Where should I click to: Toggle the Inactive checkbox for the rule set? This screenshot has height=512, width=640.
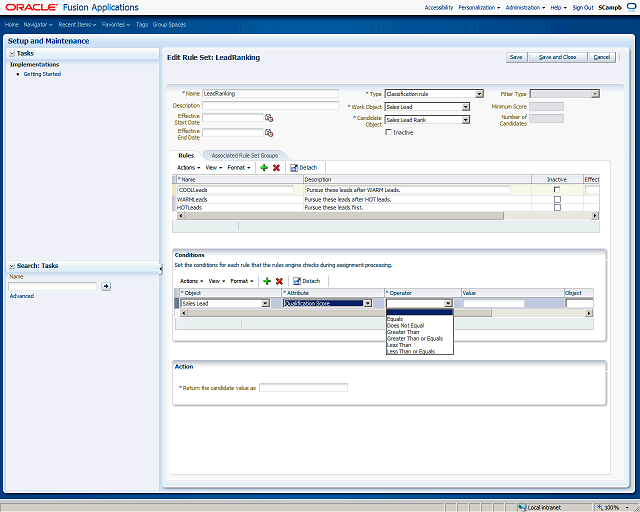[389, 132]
